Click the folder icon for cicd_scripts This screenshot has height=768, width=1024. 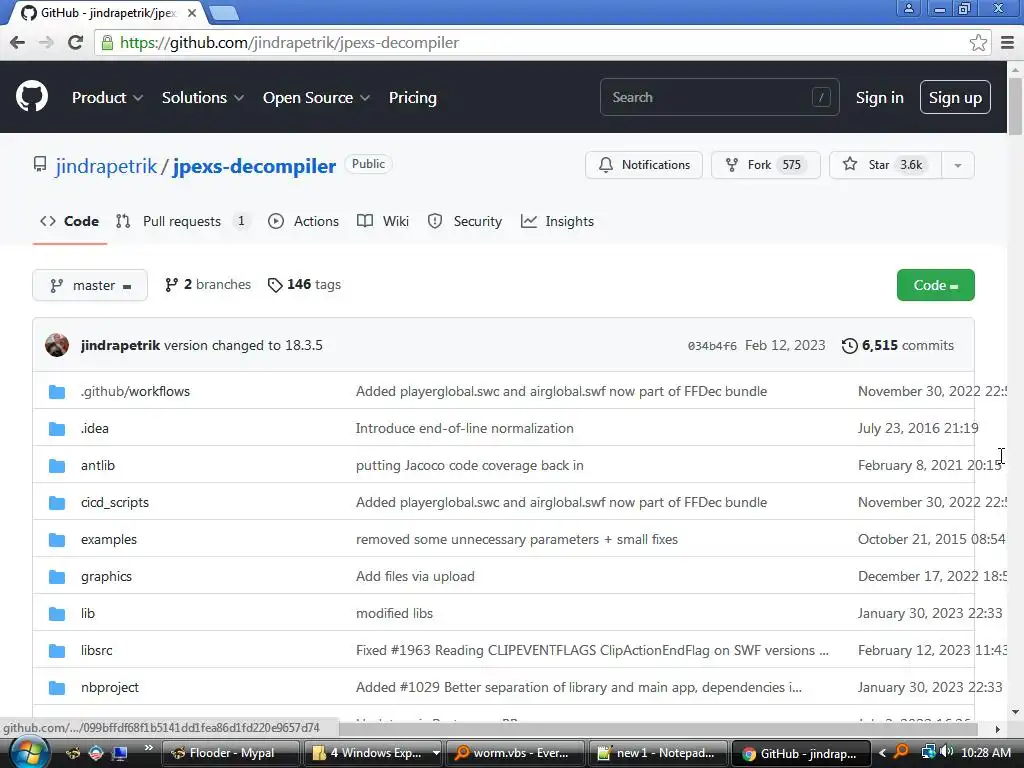pos(57,503)
